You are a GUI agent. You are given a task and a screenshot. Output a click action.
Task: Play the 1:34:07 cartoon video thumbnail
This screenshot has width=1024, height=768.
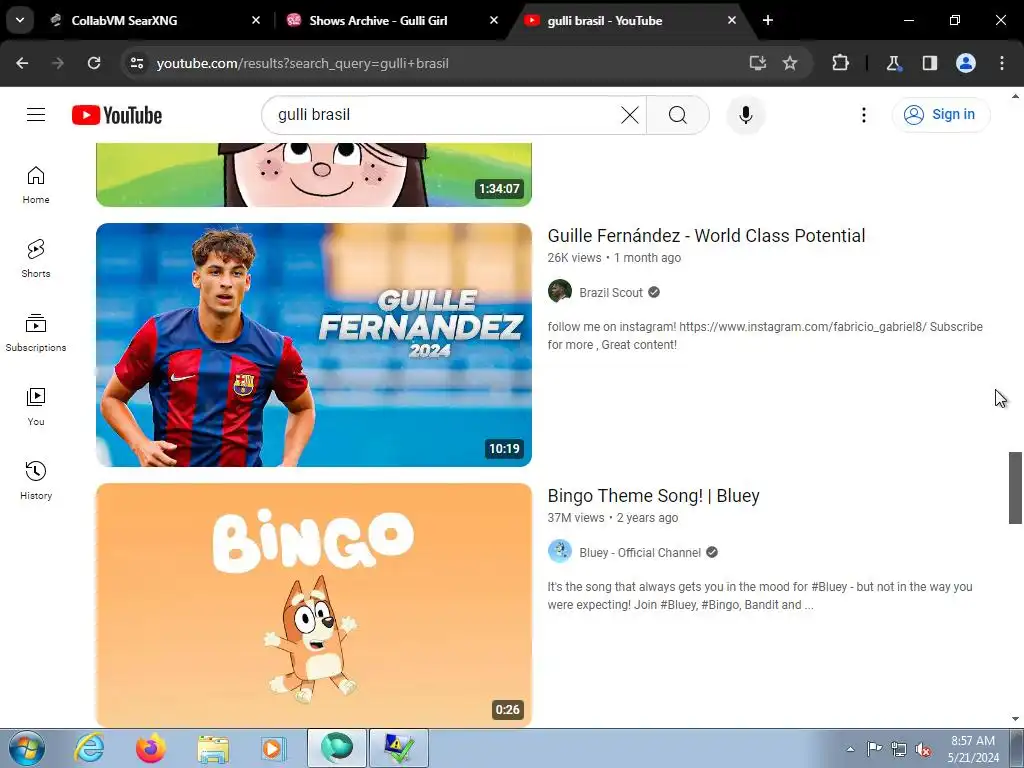pos(313,175)
